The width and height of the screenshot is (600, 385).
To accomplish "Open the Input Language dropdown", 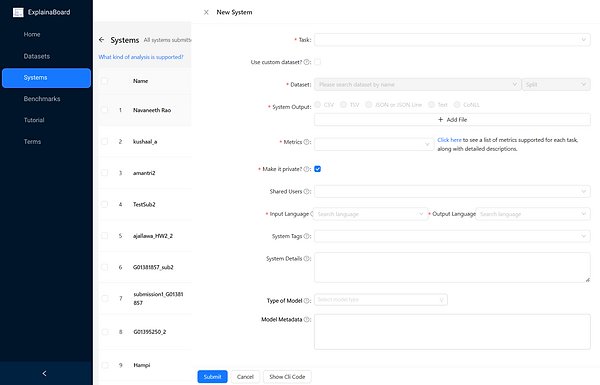I will (x=370, y=214).
